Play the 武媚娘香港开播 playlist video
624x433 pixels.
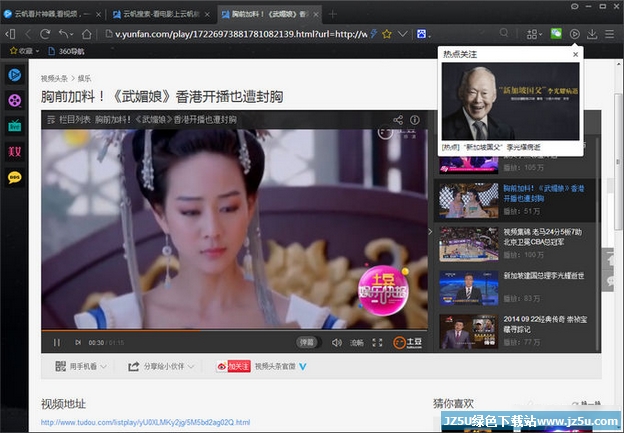[x=516, y=200]
